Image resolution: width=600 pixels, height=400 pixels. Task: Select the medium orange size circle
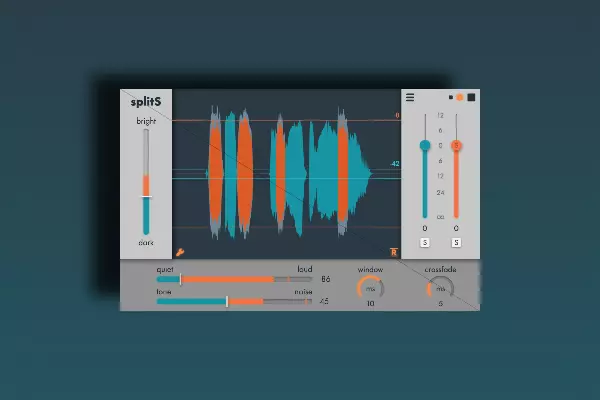pyautogui.click(x=460, y=98)
